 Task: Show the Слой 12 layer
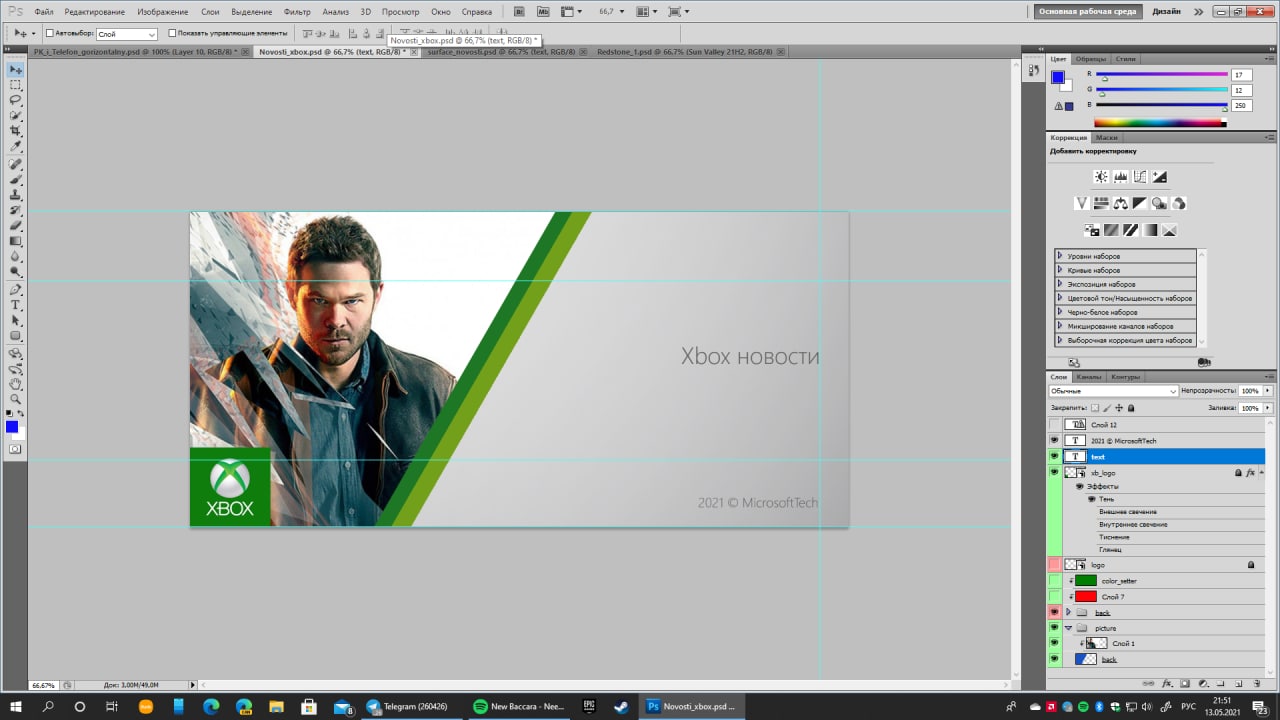[x=1054, y=425]
